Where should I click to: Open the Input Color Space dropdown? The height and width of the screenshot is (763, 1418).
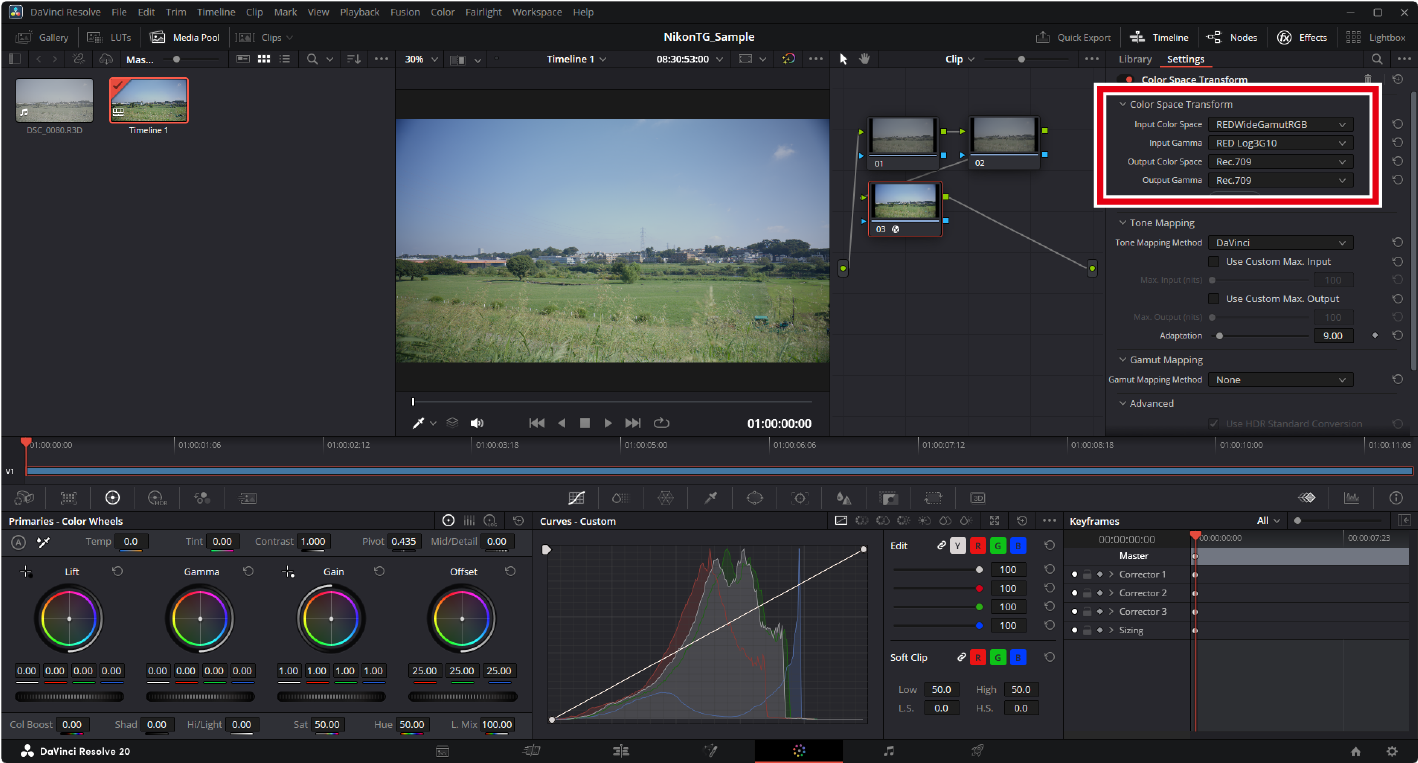1279,125
